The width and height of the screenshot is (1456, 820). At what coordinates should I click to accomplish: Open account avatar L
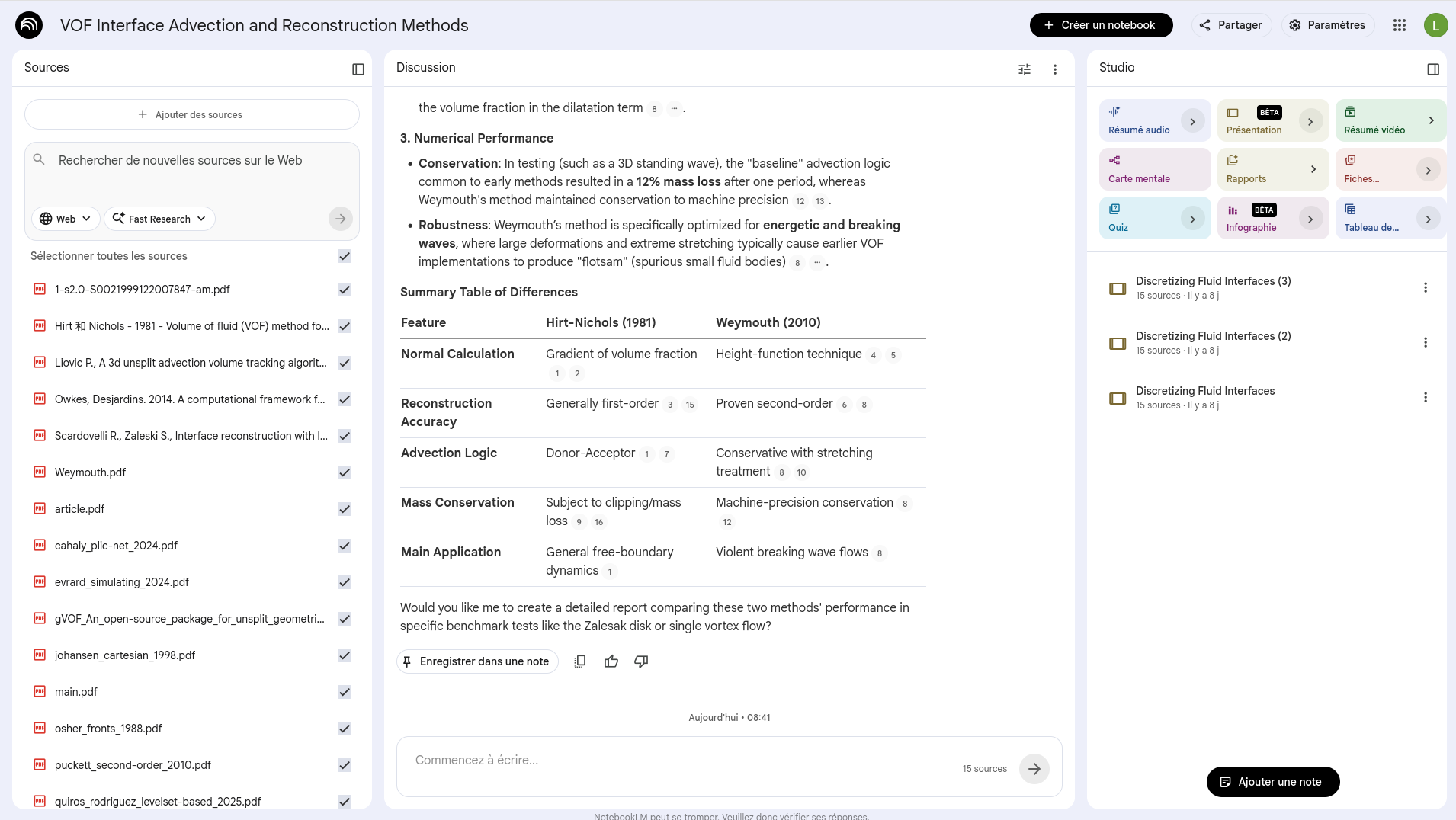(x=1436, y=25)
